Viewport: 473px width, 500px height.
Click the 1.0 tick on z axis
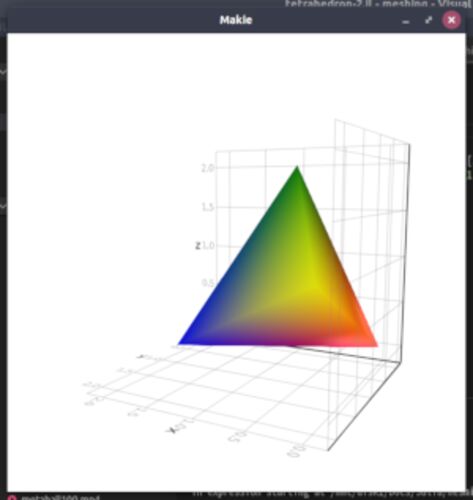click(x=208, y=246)
